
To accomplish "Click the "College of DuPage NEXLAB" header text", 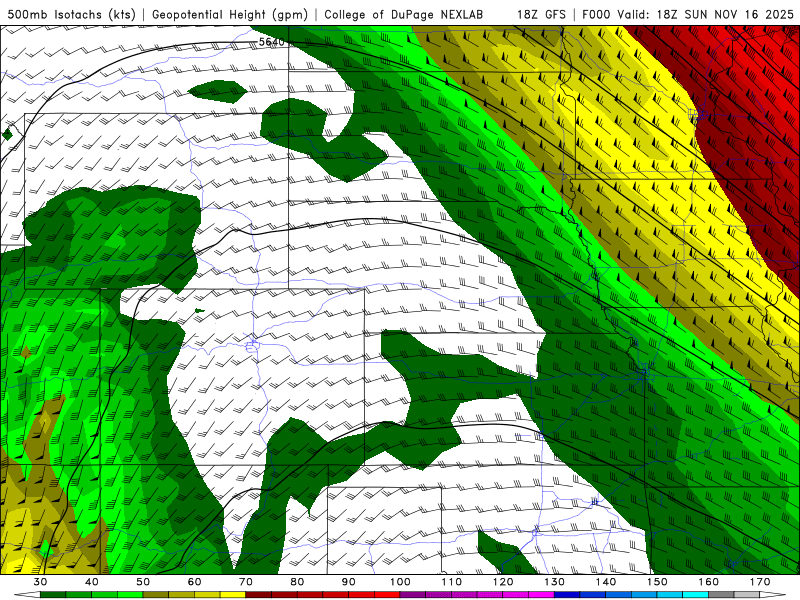I will pos(404,14).
